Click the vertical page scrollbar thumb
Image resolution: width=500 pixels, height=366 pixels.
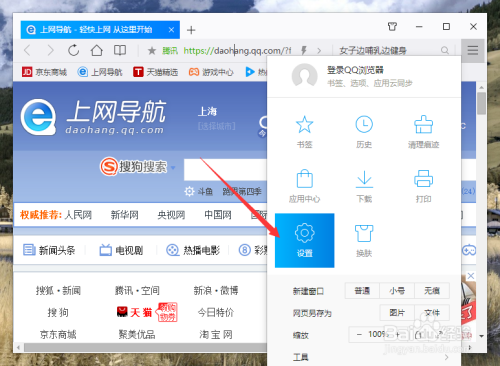[x=481, y=103]
